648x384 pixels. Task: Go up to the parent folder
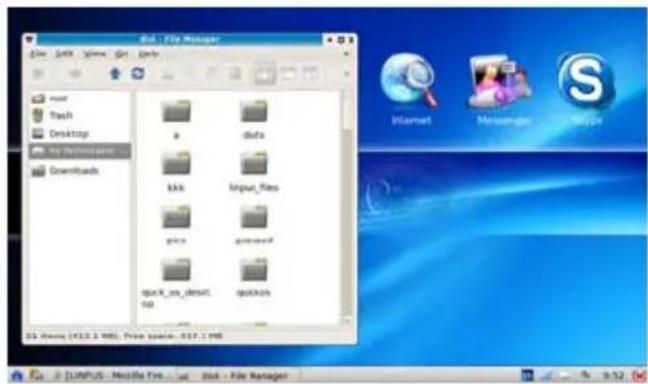(x=115, y=74)
